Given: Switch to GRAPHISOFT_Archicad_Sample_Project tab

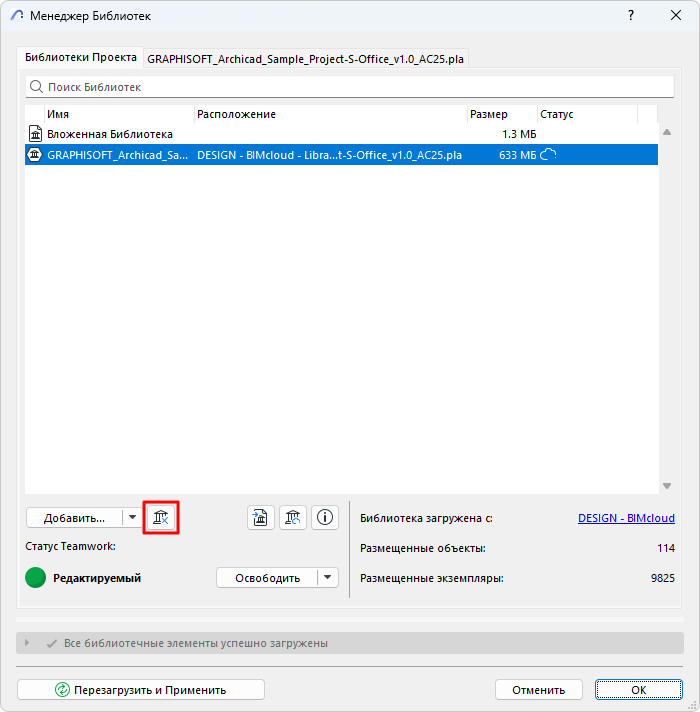Looking at the screenshot, I should (306, 59).
